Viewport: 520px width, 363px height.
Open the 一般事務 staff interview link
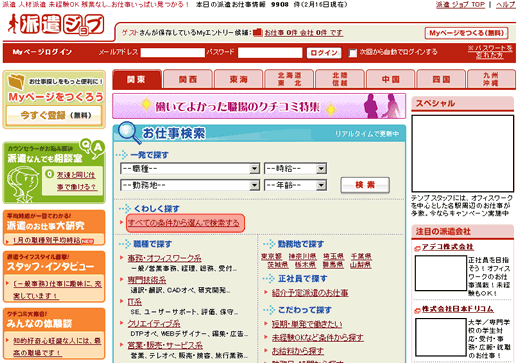point(57,290)
